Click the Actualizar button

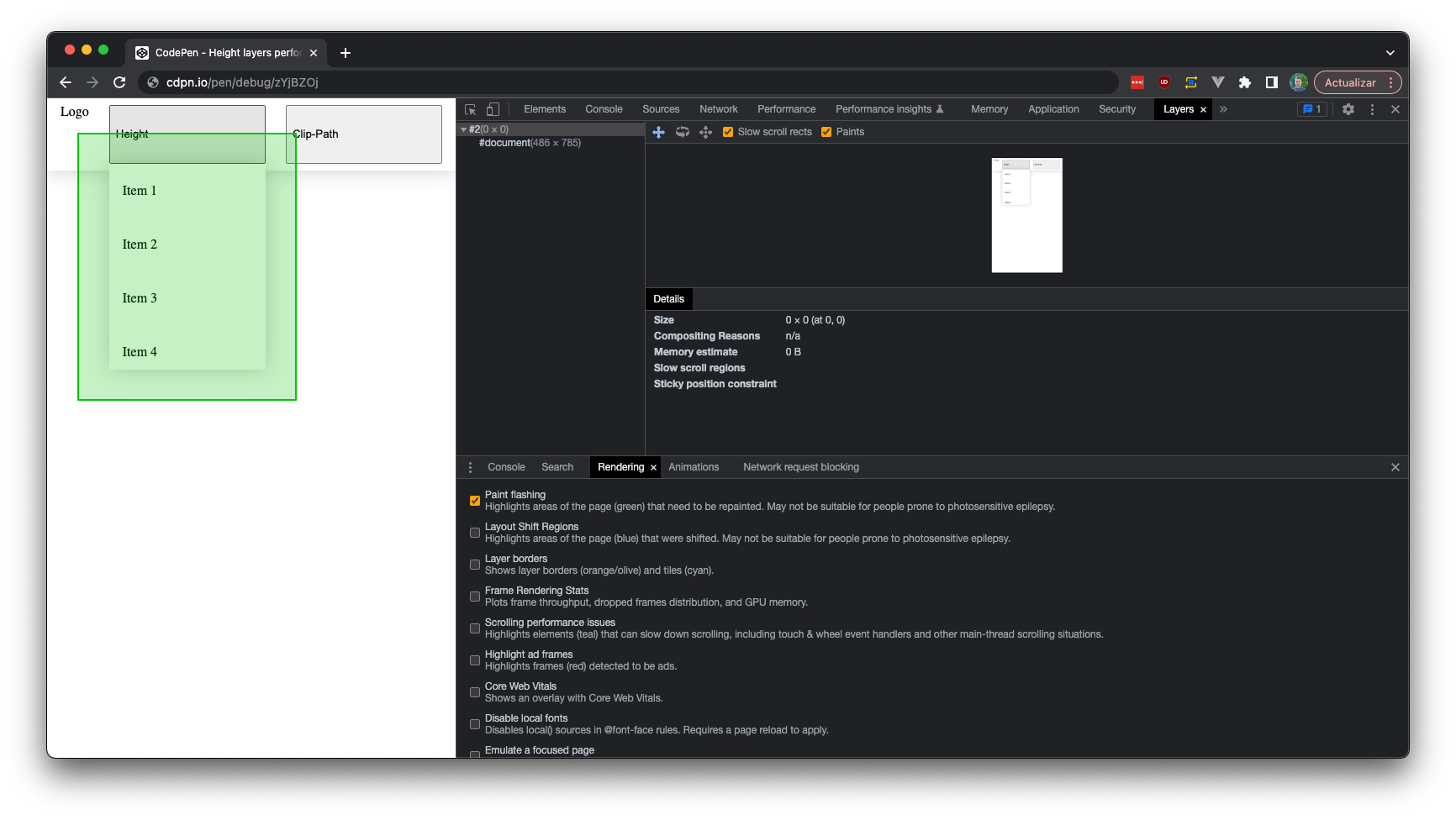[x=1351, y=82]
